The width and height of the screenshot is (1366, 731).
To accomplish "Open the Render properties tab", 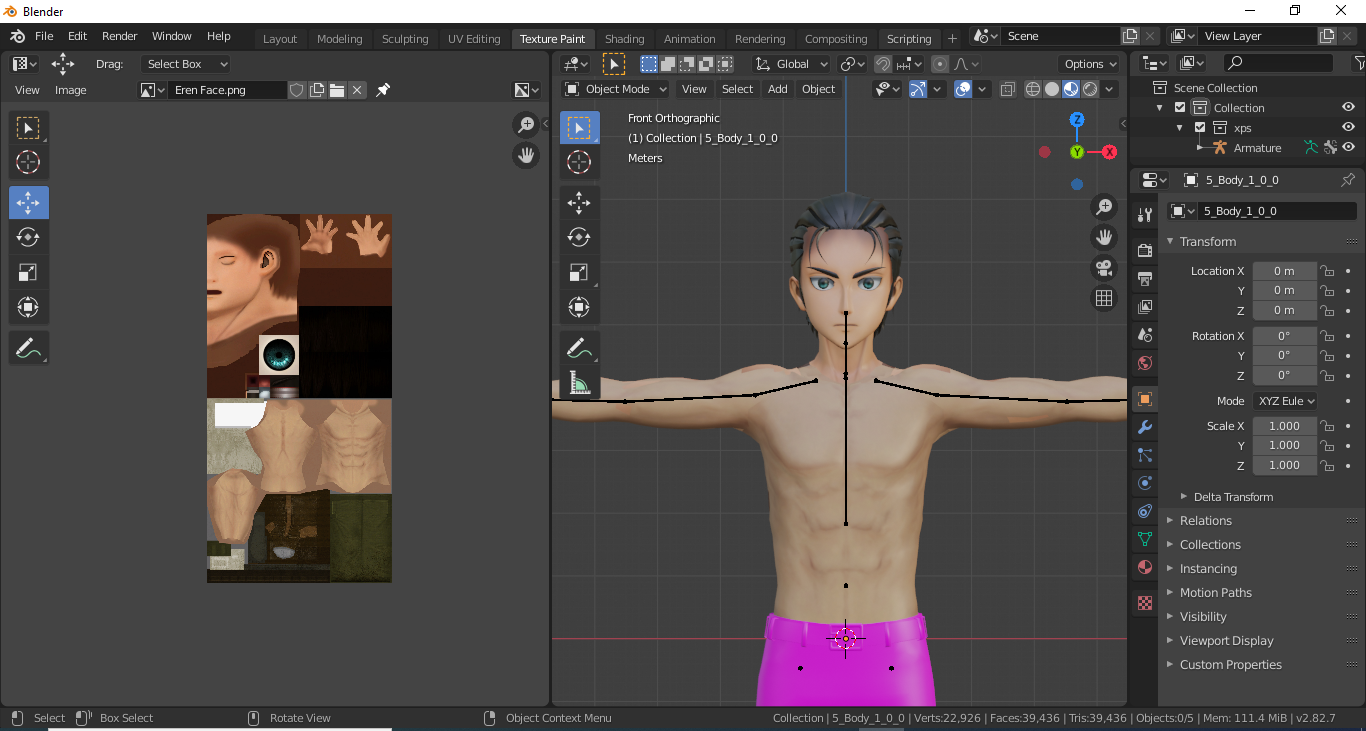I will [x=1145, y=250].
